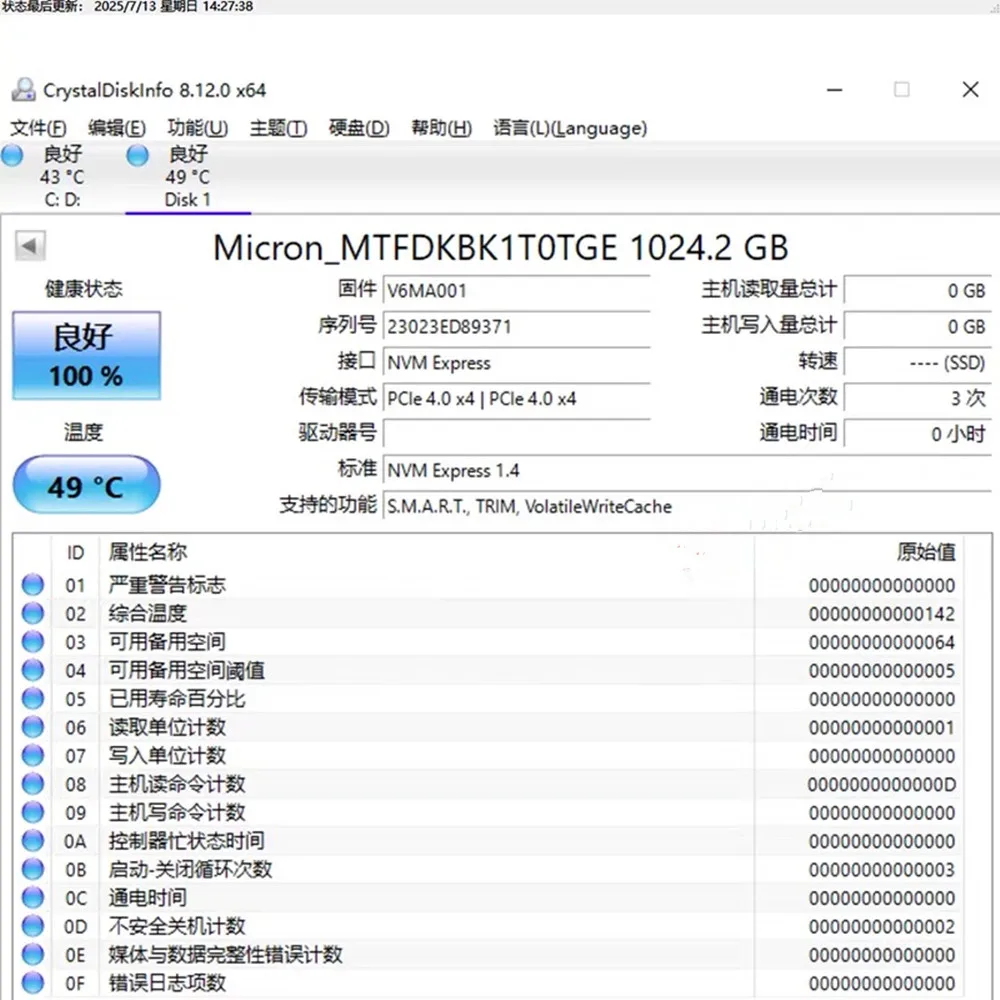Open the 帮助 menu
Image resolution: width=1000 pixels, height=1000 pixels.
pyautogui.click(x=439, y=128)
